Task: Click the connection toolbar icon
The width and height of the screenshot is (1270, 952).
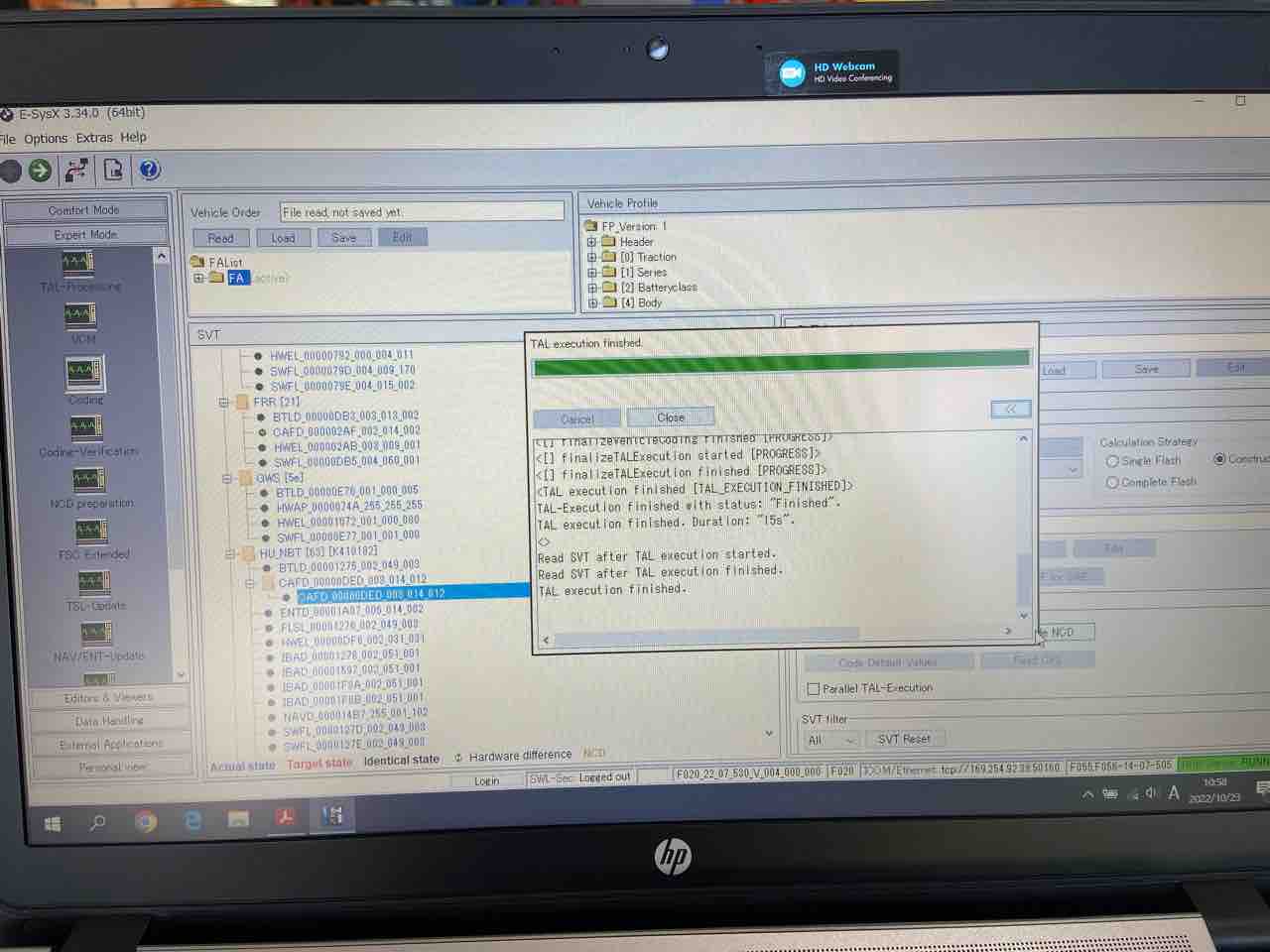Action: (x=76, y=171)
